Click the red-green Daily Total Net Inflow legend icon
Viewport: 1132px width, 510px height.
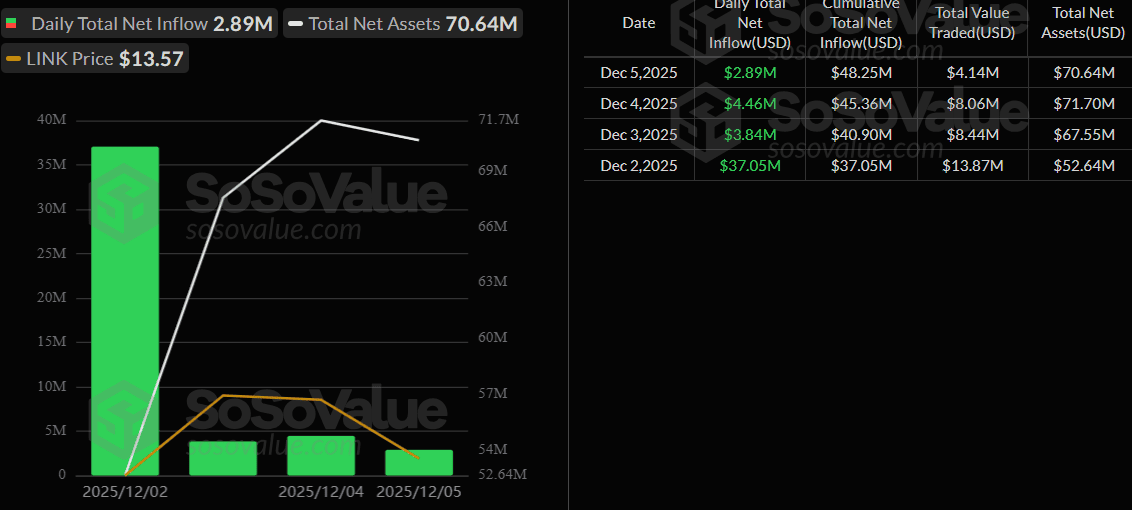pos(12,23)
